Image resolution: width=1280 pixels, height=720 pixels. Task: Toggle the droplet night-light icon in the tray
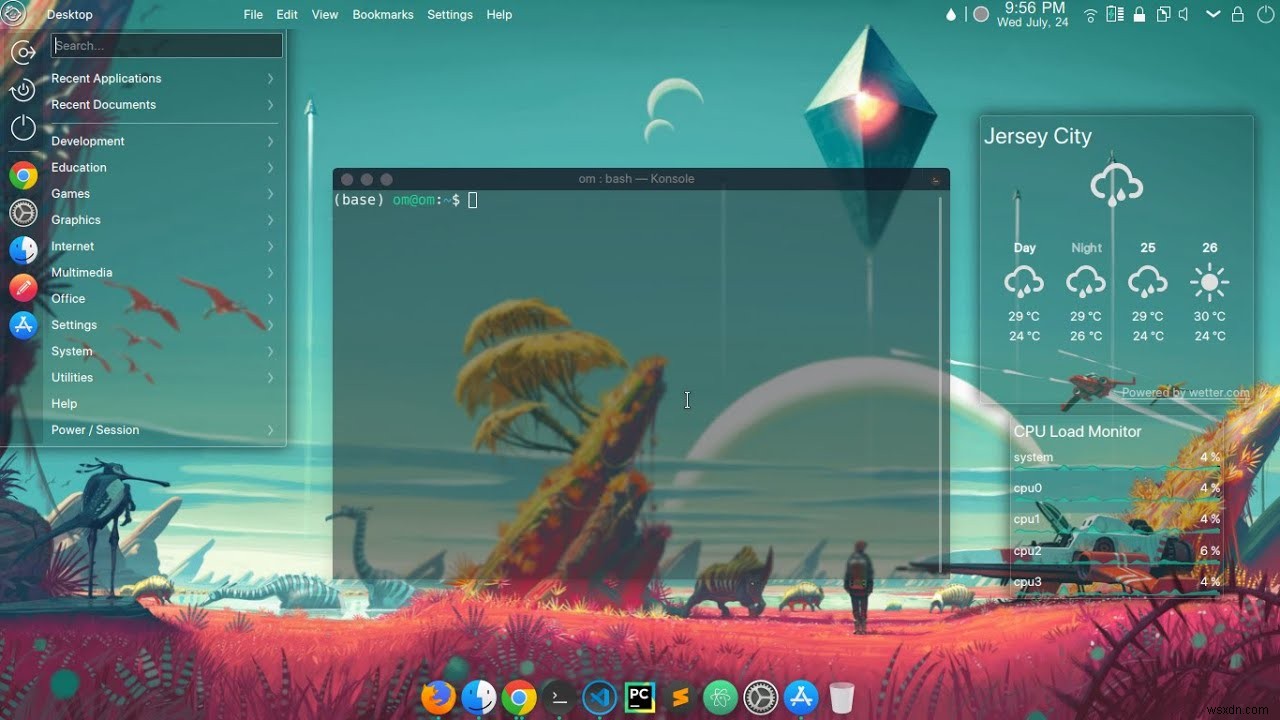point(950,14)
